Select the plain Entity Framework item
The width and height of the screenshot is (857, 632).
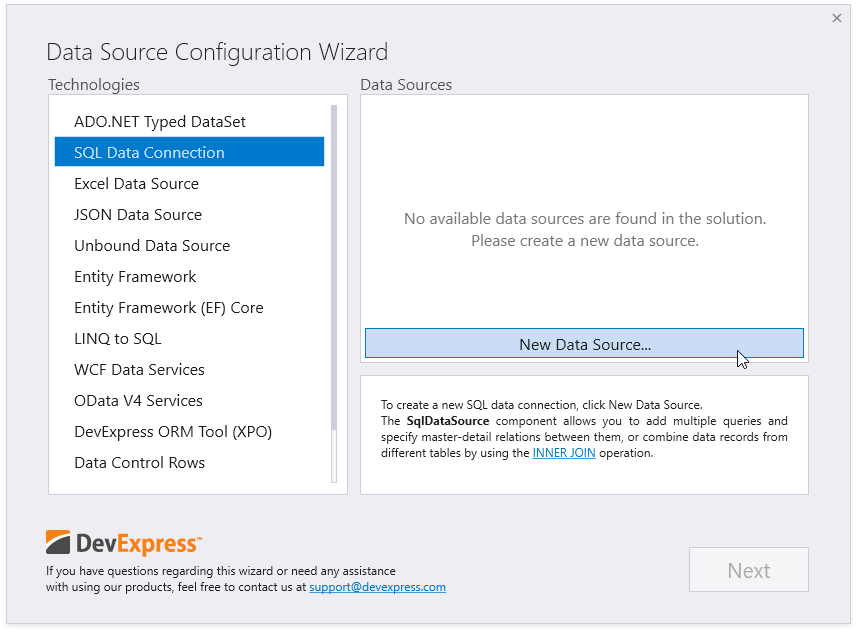coord(189,277)
